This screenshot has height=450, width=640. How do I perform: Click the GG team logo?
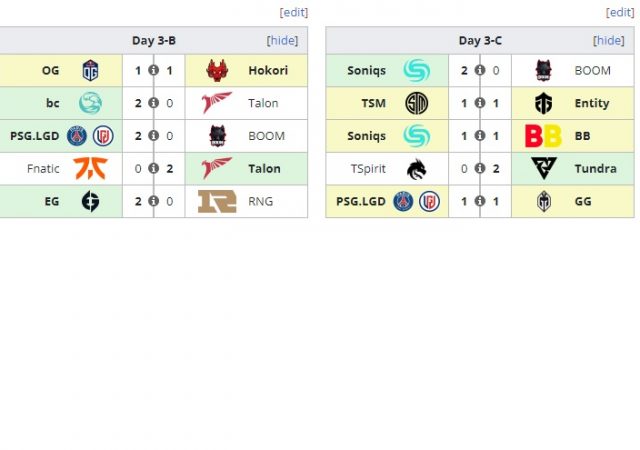click(x=543, y=201)
